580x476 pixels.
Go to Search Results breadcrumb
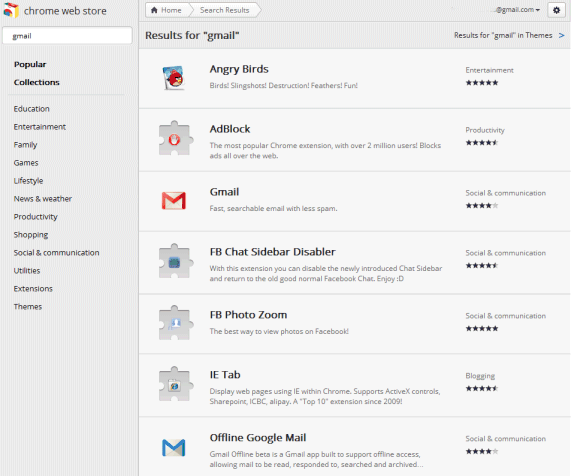(225, 10)
